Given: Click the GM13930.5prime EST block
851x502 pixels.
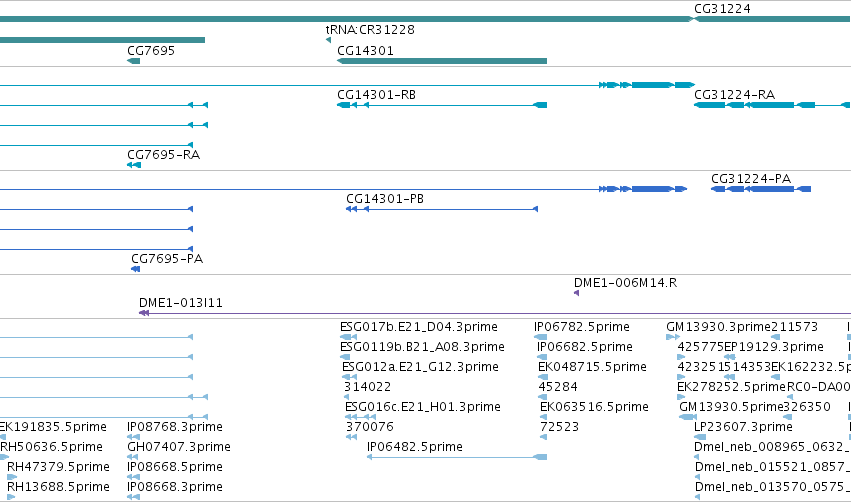Looking at the screenshot, I should coord(688,417).
